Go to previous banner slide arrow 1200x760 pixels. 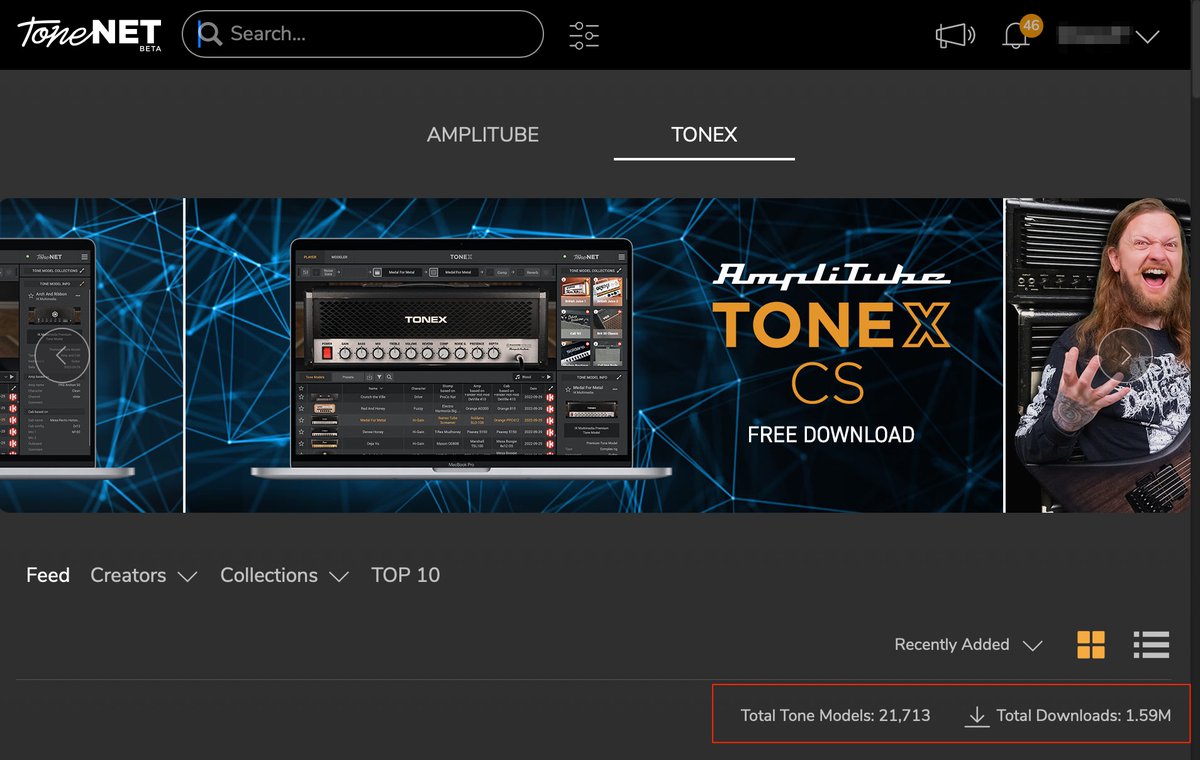tap(63, 354)
